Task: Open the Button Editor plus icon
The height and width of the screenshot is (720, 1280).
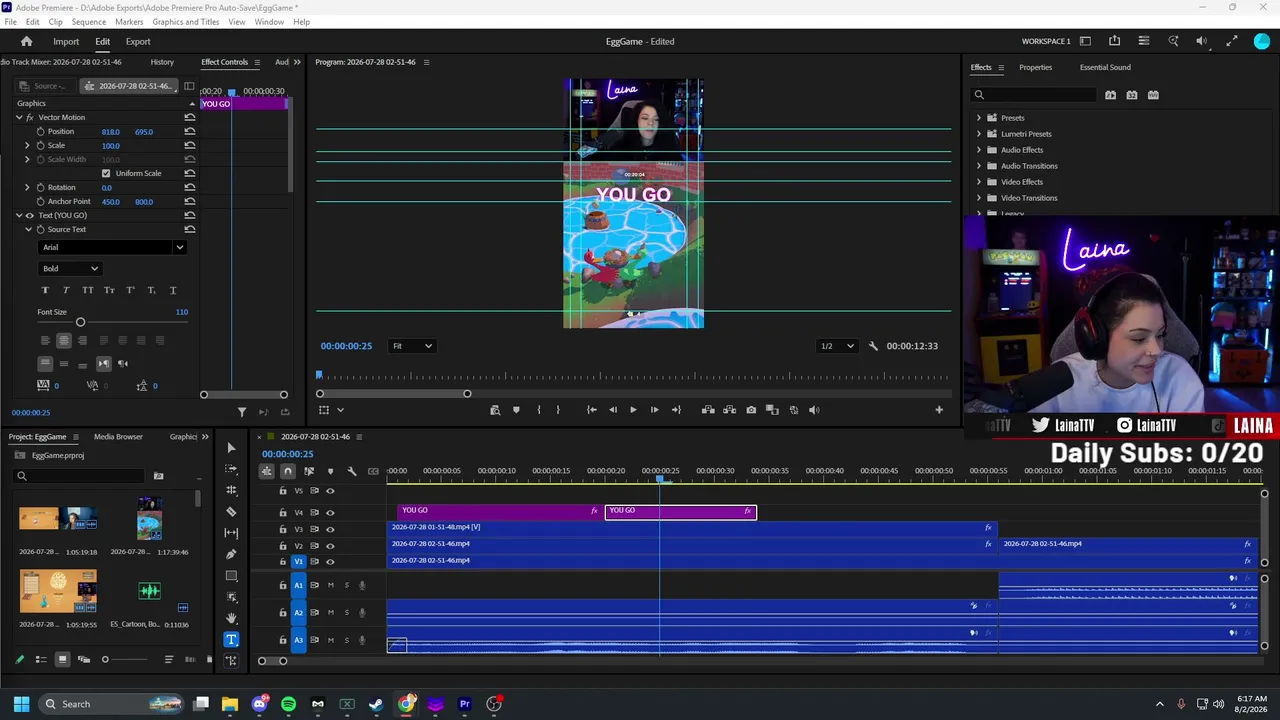Action: [938, 410]
